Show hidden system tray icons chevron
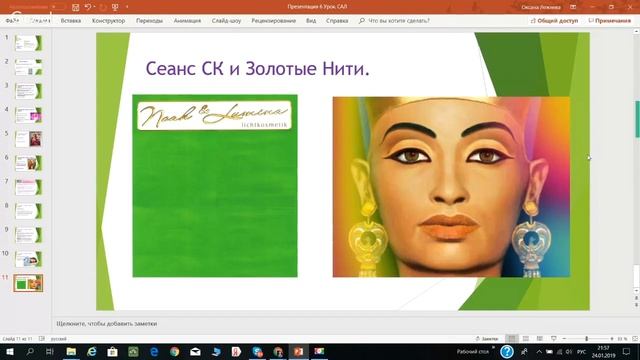 point(539,351)
